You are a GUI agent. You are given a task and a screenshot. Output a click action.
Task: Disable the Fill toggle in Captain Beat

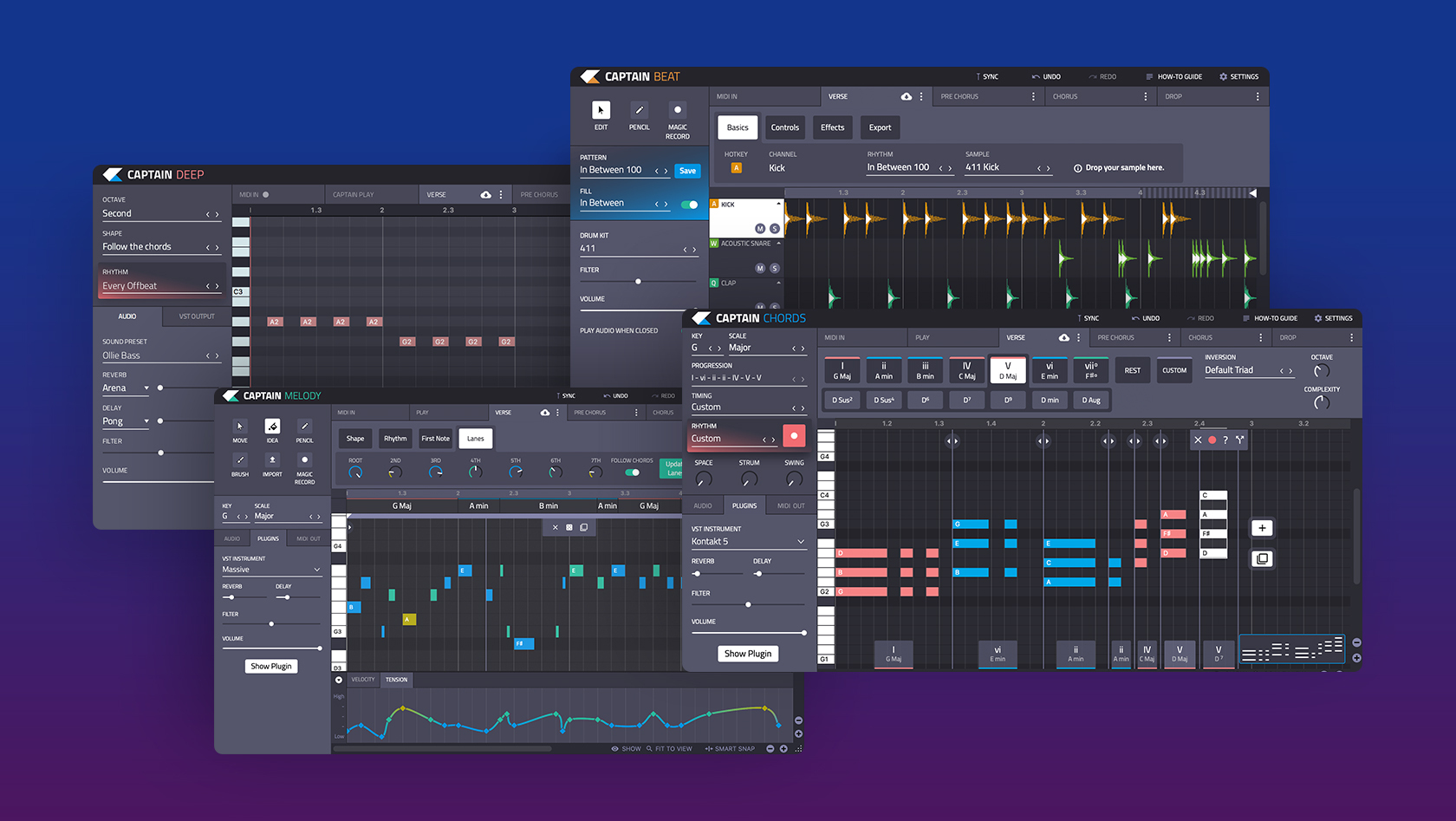click(689, 203)
